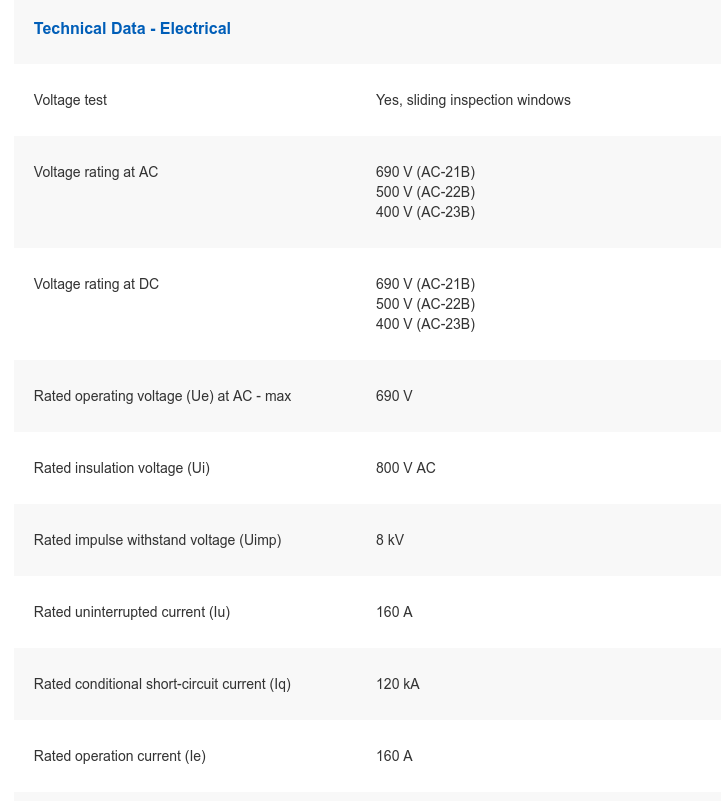The height and width of the screenshot is (801, 721).
Task: Click the 8 kV impulse voltage value
Action: [x=390, y=540]
